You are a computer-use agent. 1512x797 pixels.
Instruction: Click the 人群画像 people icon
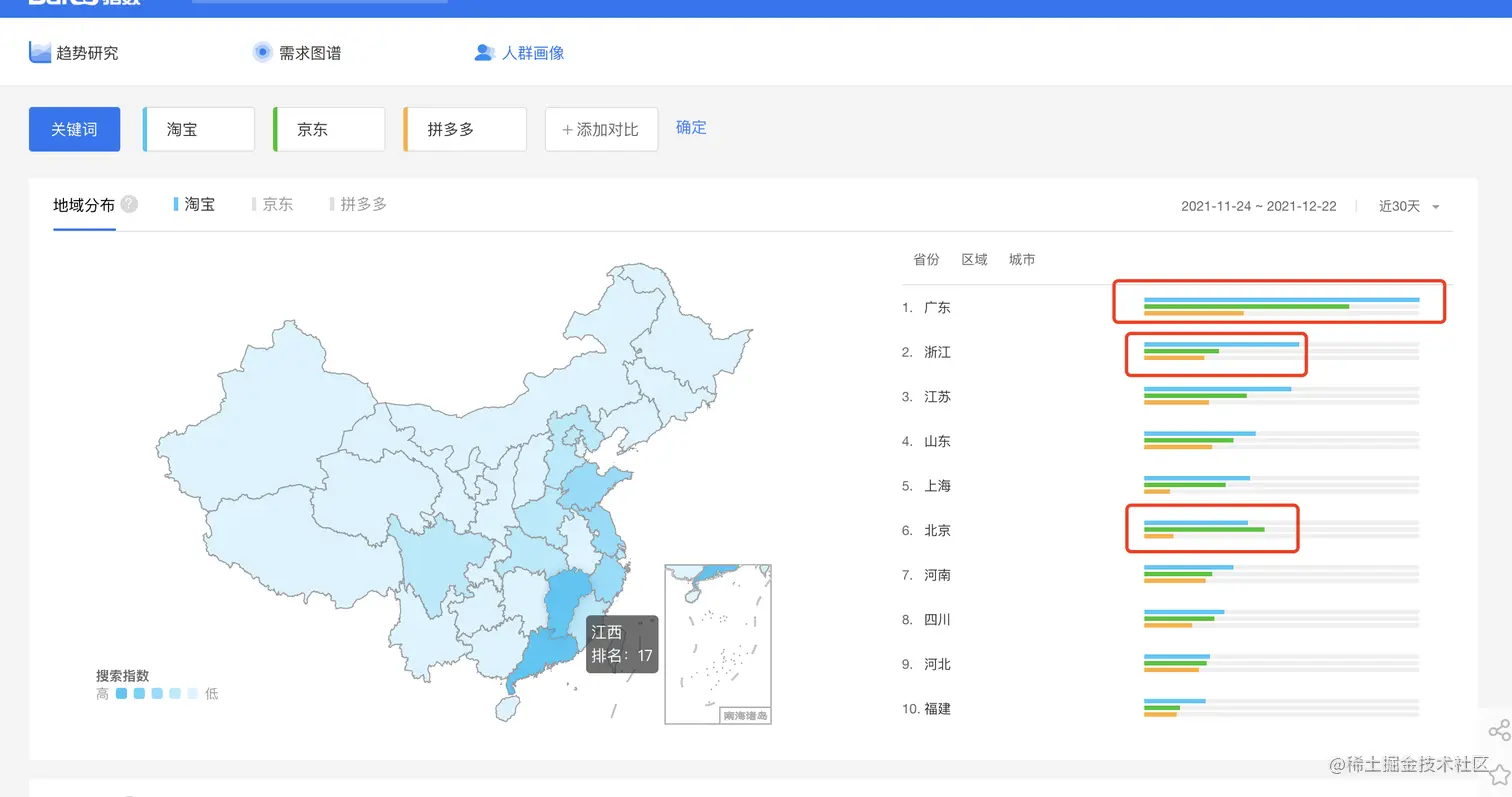coord(485,52)
